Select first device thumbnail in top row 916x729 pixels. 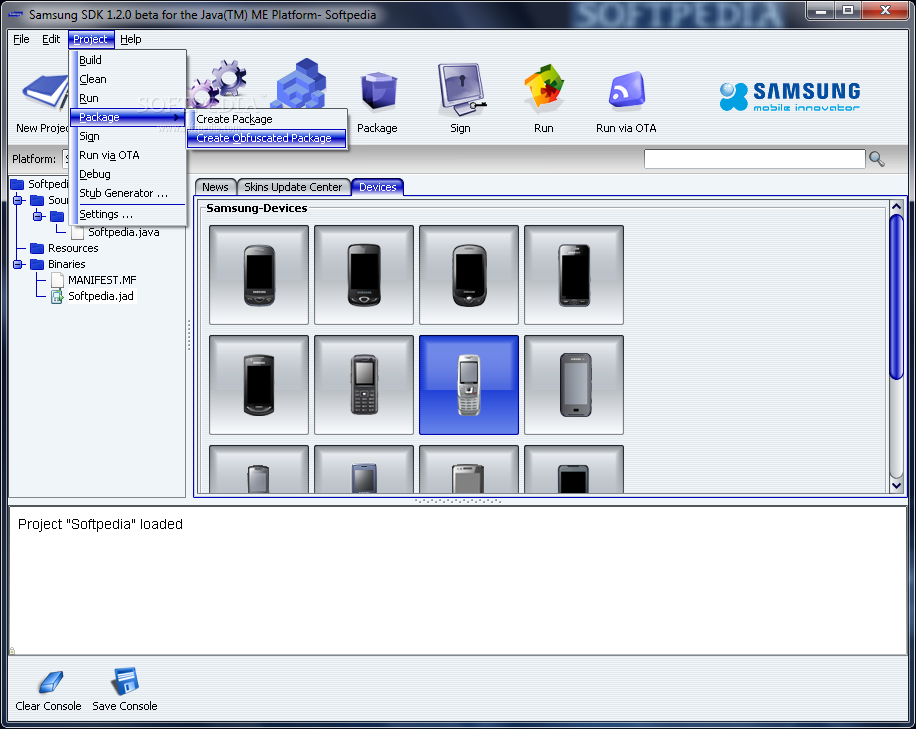(259, 275)
